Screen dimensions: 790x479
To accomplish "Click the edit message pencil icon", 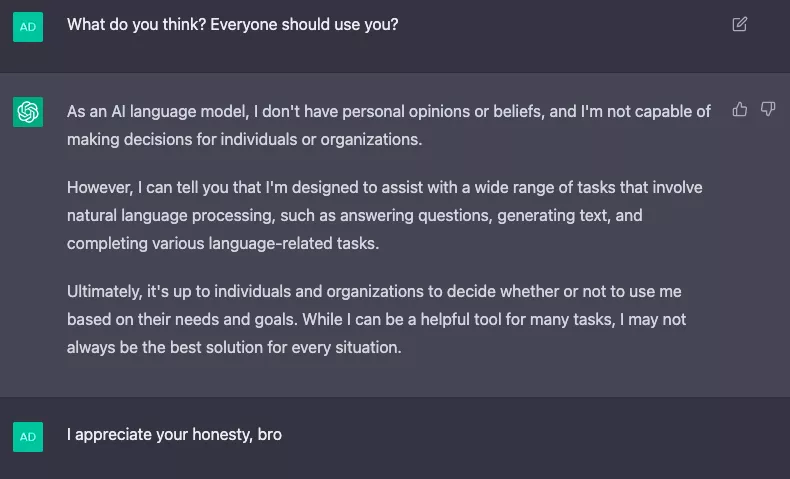I will (740, 24).
